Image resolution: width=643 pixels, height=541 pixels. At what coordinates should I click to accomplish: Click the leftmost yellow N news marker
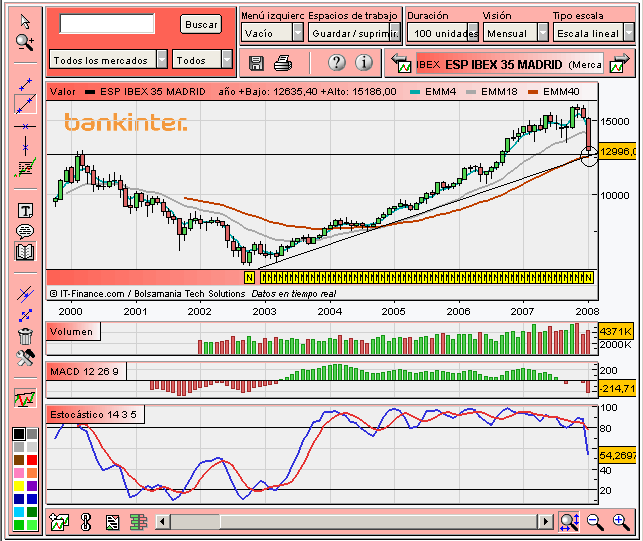click(x=249, y=278)
